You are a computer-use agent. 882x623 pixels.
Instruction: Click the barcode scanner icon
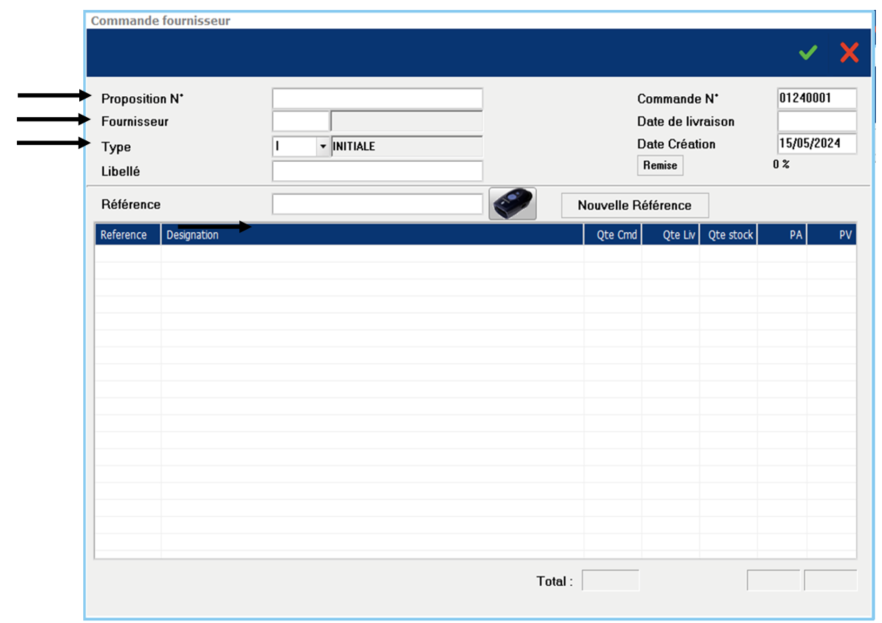point(513,204)
